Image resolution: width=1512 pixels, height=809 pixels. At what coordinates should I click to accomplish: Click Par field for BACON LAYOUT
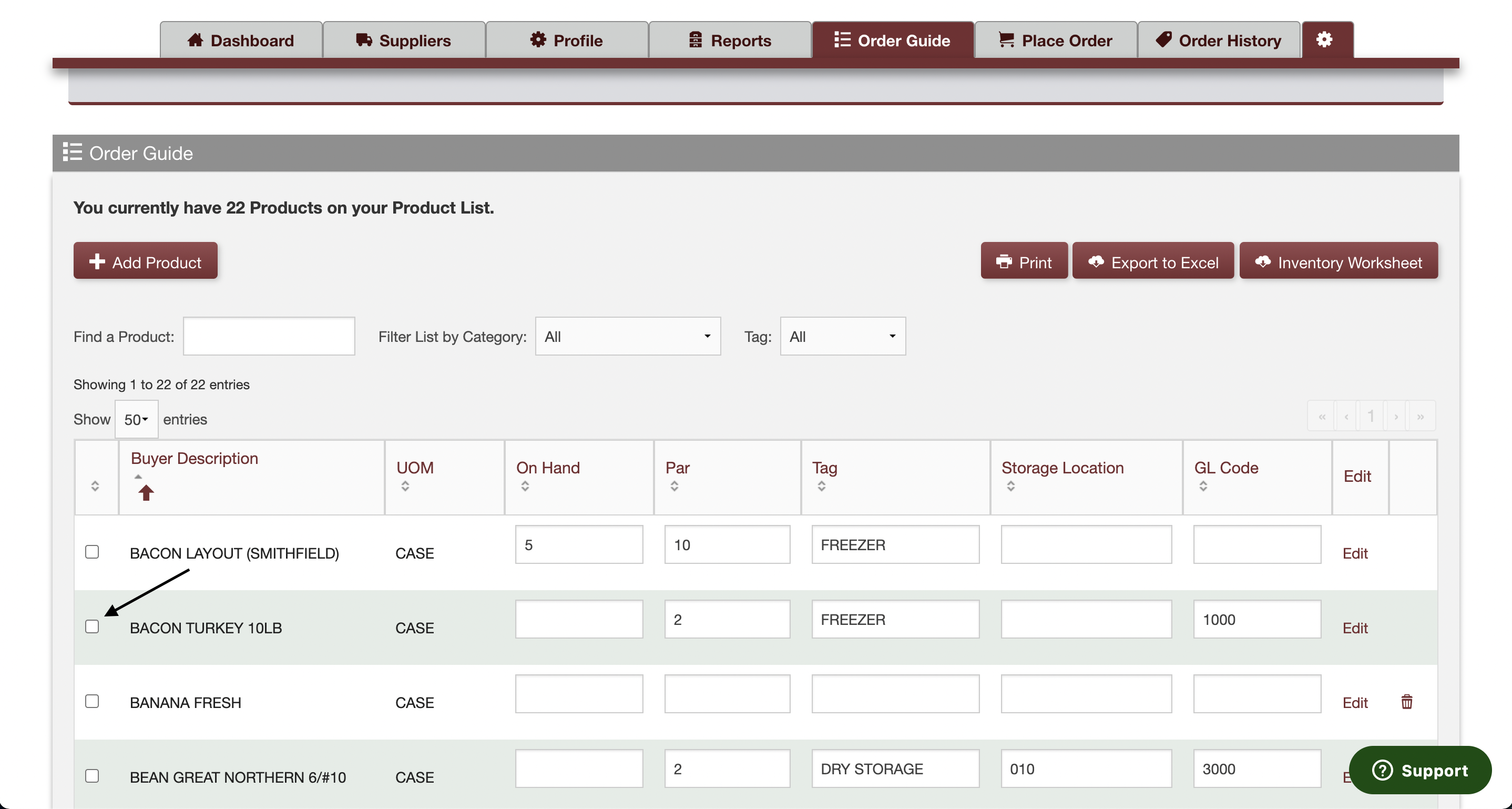727,544
